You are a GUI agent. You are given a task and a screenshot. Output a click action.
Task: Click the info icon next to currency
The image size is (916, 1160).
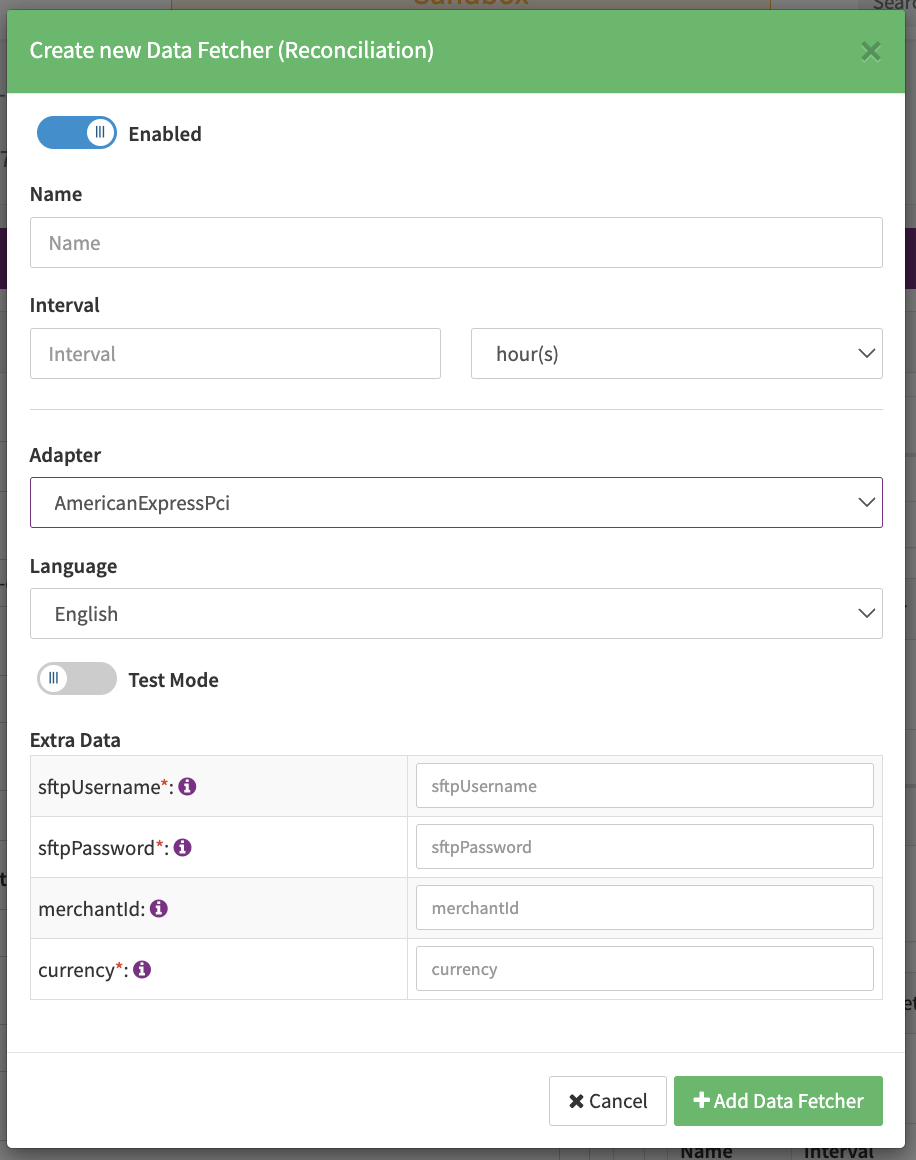(x=142, y=970)
